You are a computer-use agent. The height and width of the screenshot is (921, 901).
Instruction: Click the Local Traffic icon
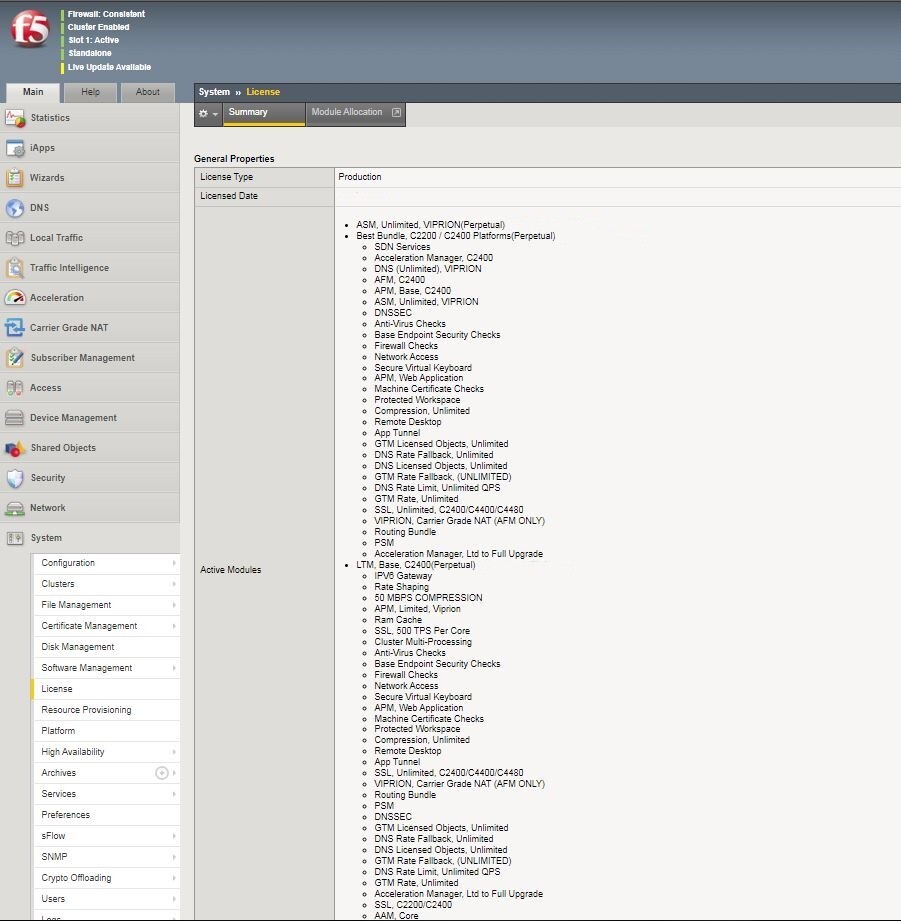15,238
